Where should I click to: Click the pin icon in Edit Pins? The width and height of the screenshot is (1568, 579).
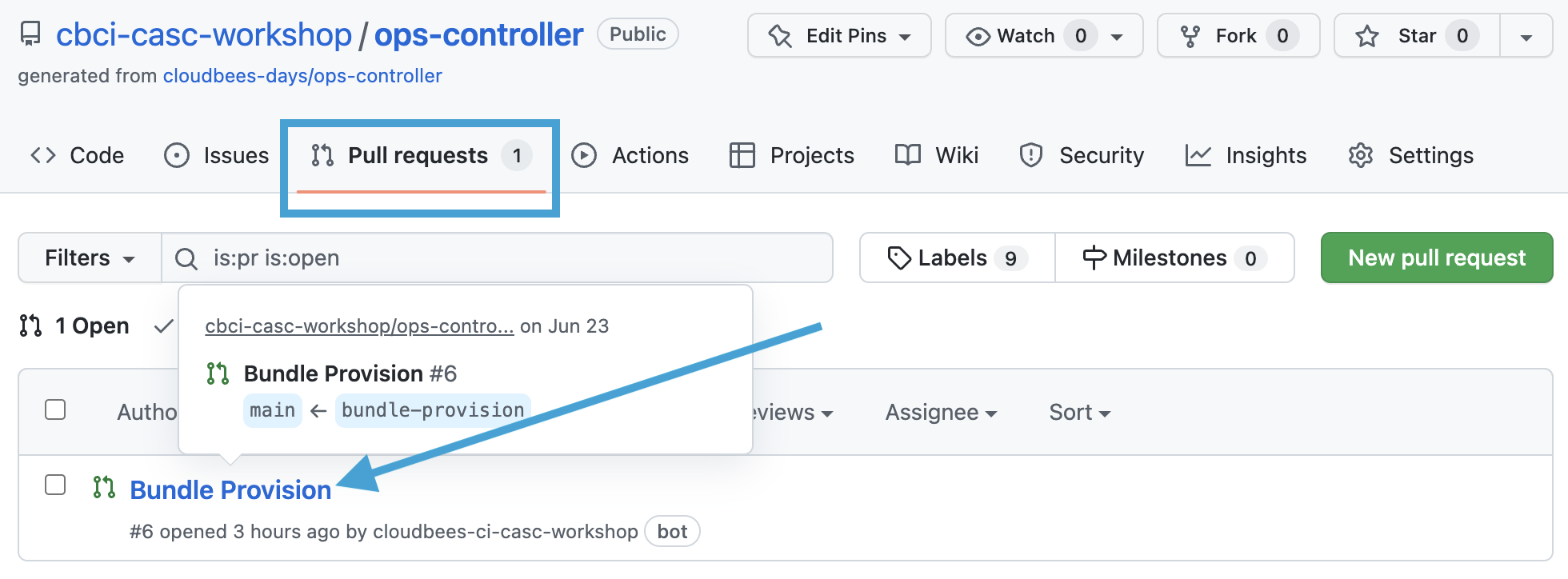(x=780, y=36)
